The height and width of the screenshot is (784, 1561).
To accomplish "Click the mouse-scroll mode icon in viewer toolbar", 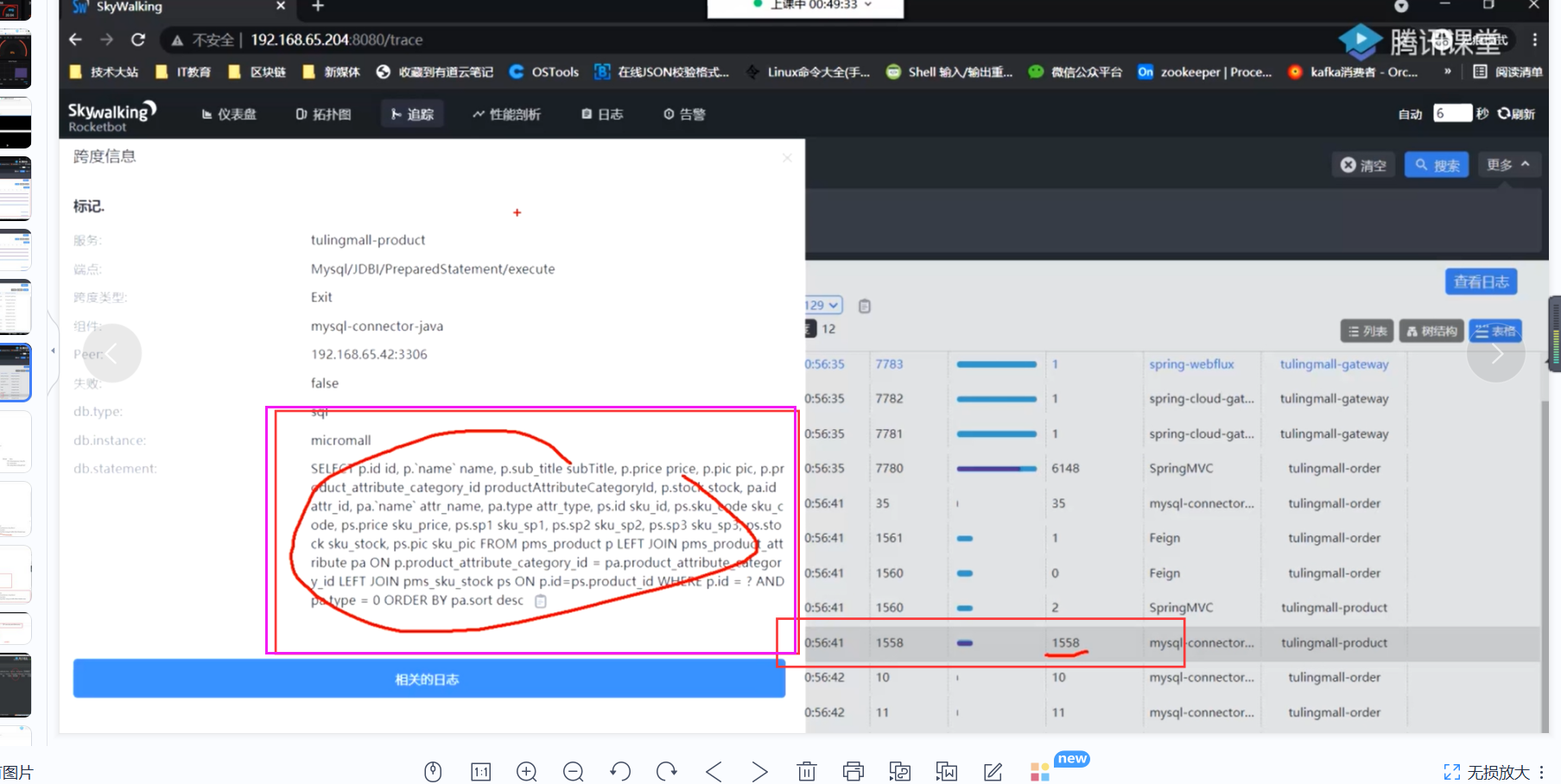I will (x=434, y=771).
